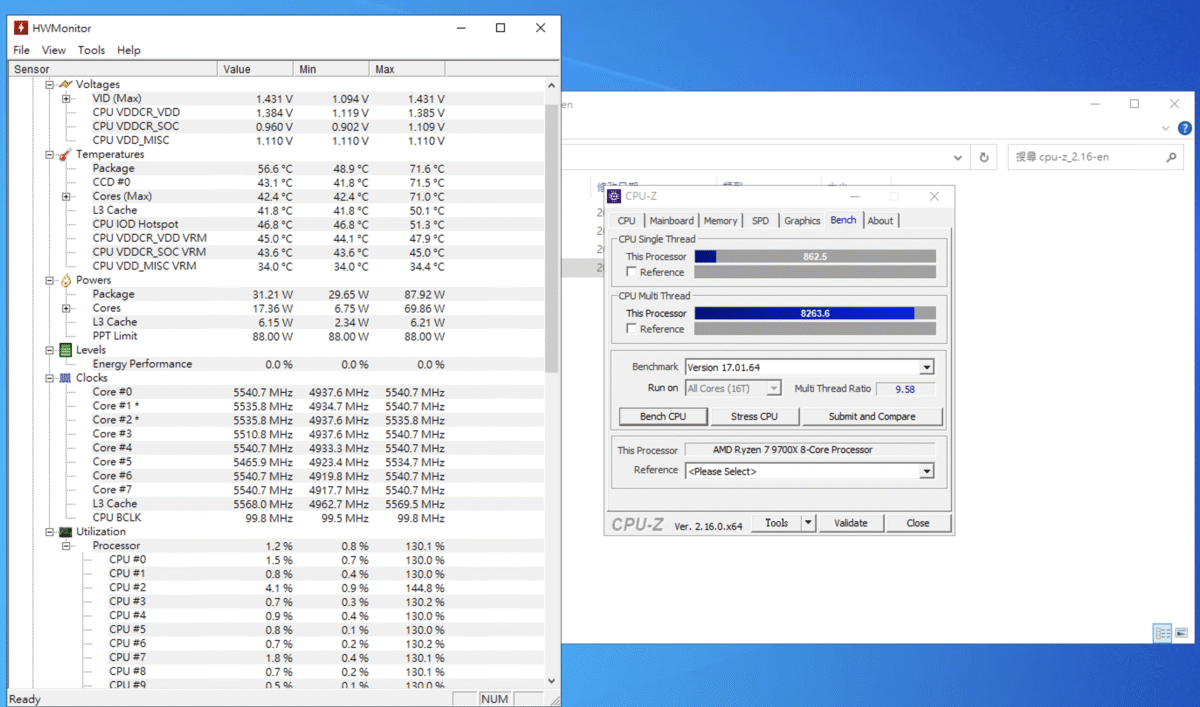This screenshot has width=1200, height=707.
Task: Collapse the Powers tree node
Action: [50, 280]
